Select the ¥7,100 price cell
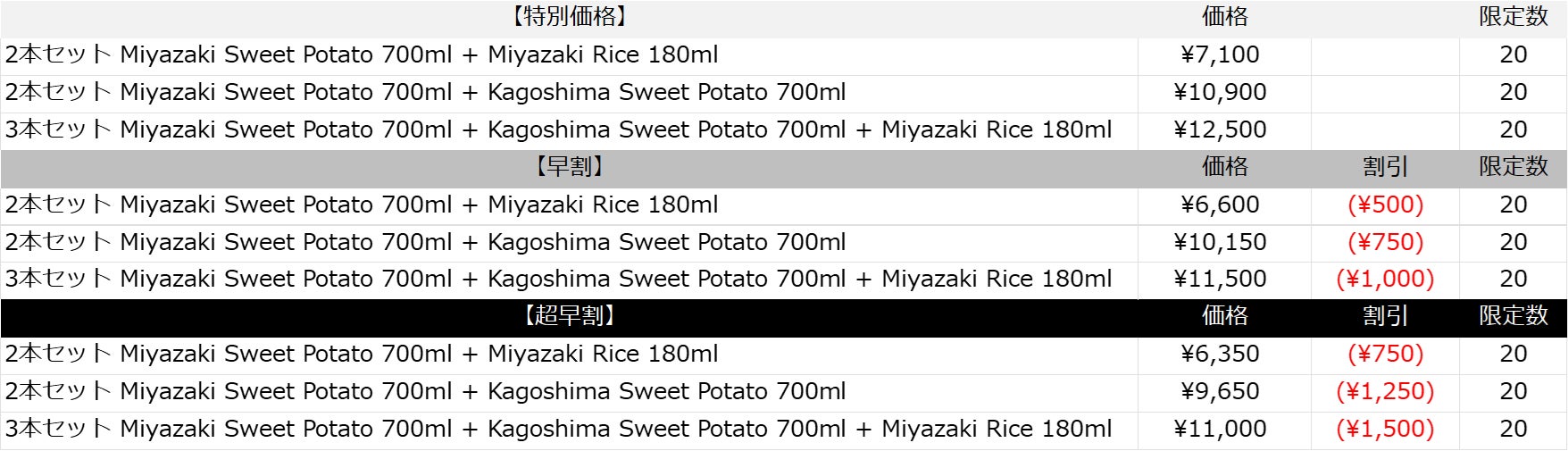The width and height of the screenshot is (1568, 451). 1220,55
